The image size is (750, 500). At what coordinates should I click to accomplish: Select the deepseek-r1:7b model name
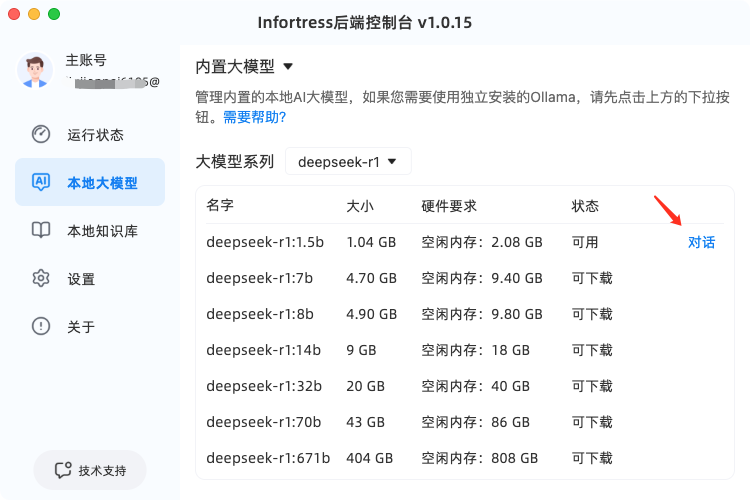pyautogui.click(x=259, y=278)
